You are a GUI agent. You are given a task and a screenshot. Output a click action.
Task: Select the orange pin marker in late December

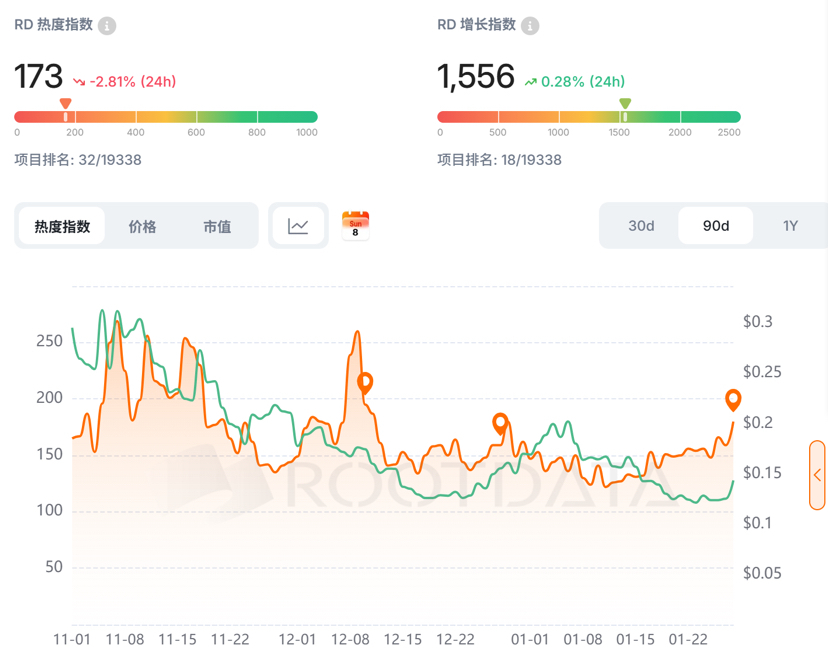click(x=500, y=423)
